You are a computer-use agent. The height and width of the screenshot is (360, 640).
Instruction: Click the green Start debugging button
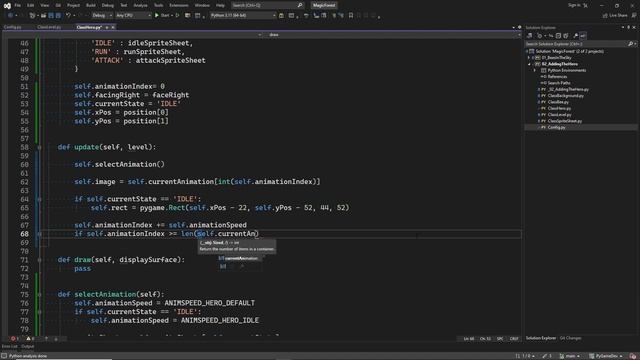coord(162,16)
